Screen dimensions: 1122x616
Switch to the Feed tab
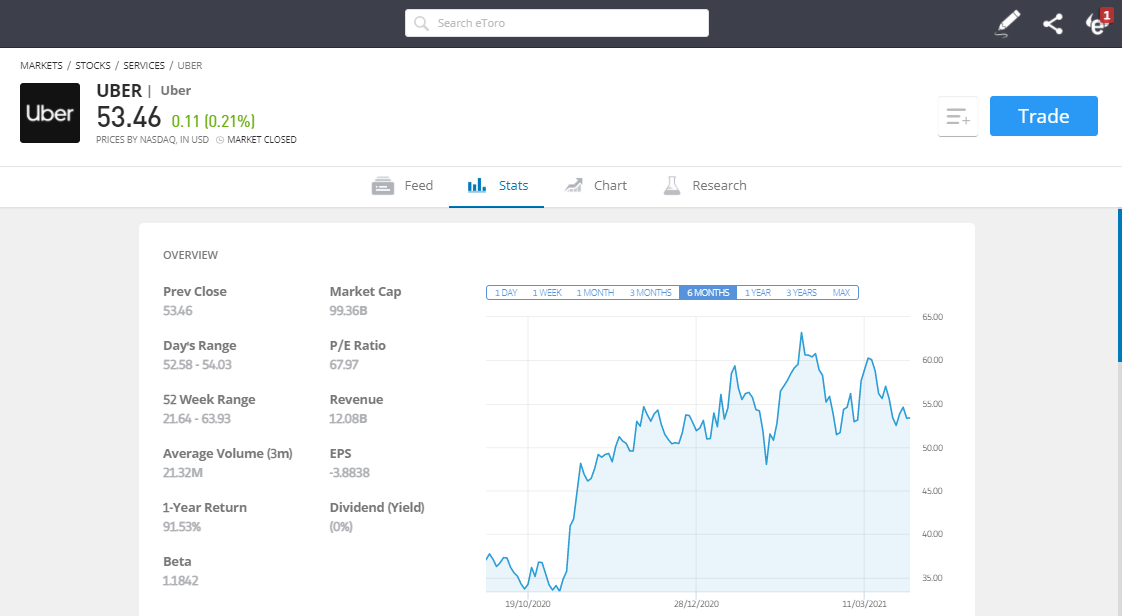pyautogui.click(x=403, y=185)
